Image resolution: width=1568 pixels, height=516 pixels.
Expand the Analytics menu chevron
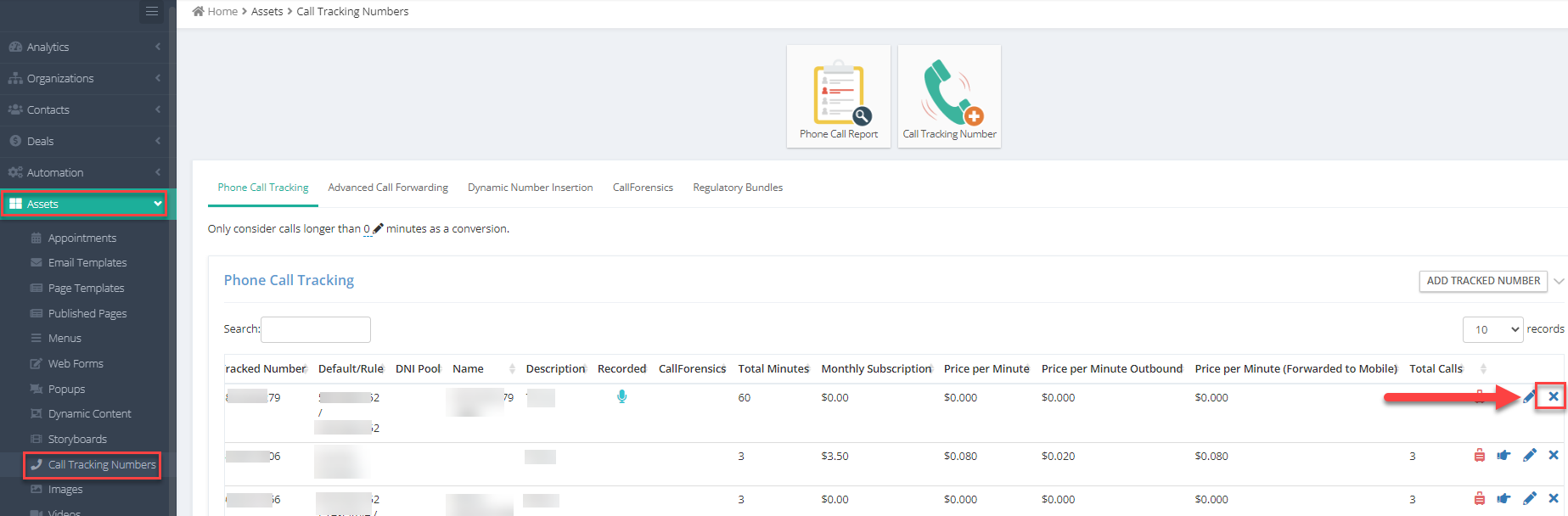[158, 47]
